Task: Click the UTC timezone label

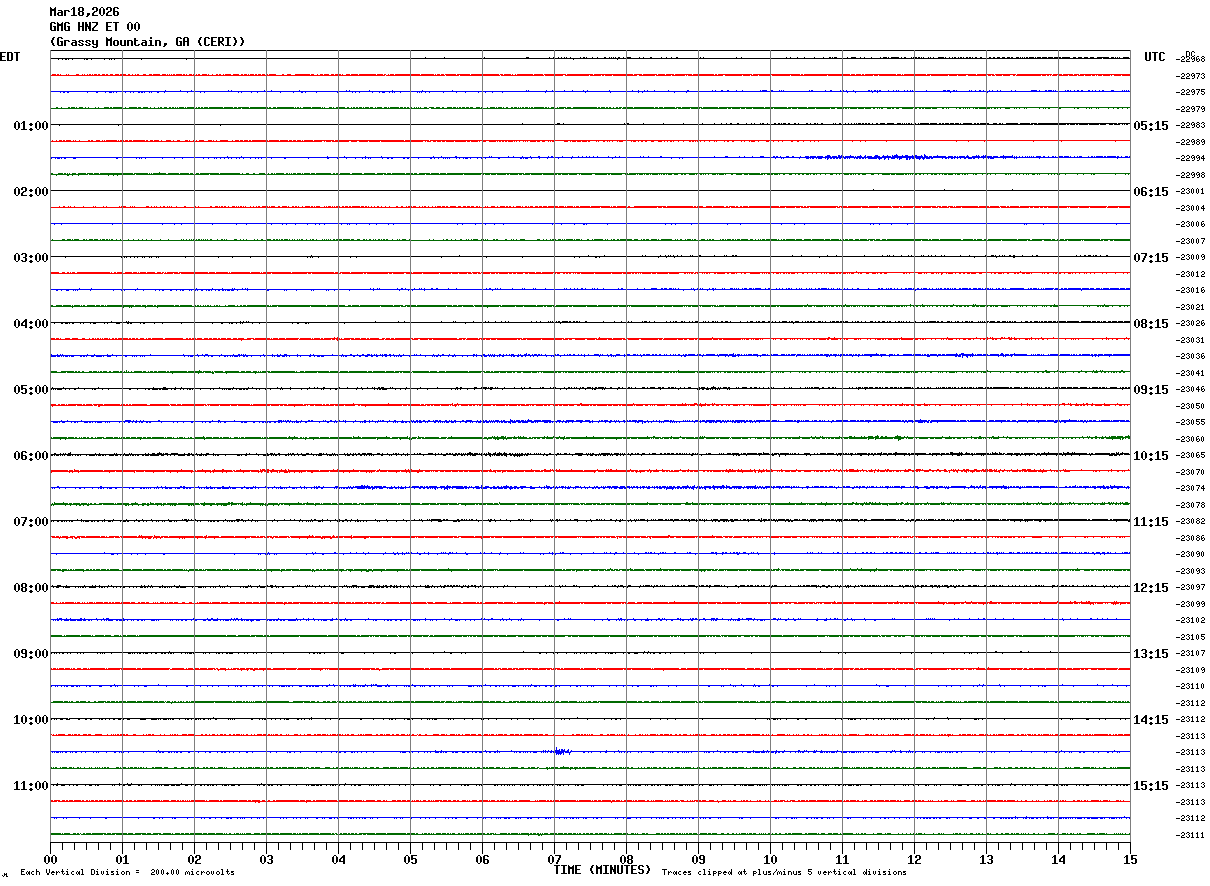Action: 1155,57
